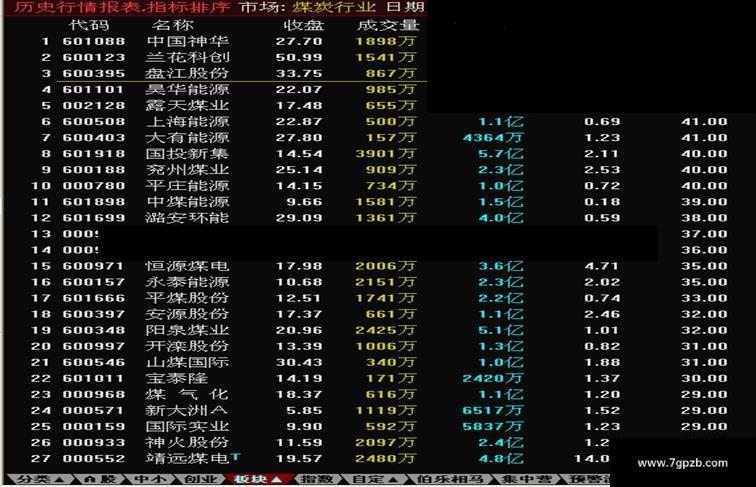Sort by the 收盘 column header

(304, 25)
